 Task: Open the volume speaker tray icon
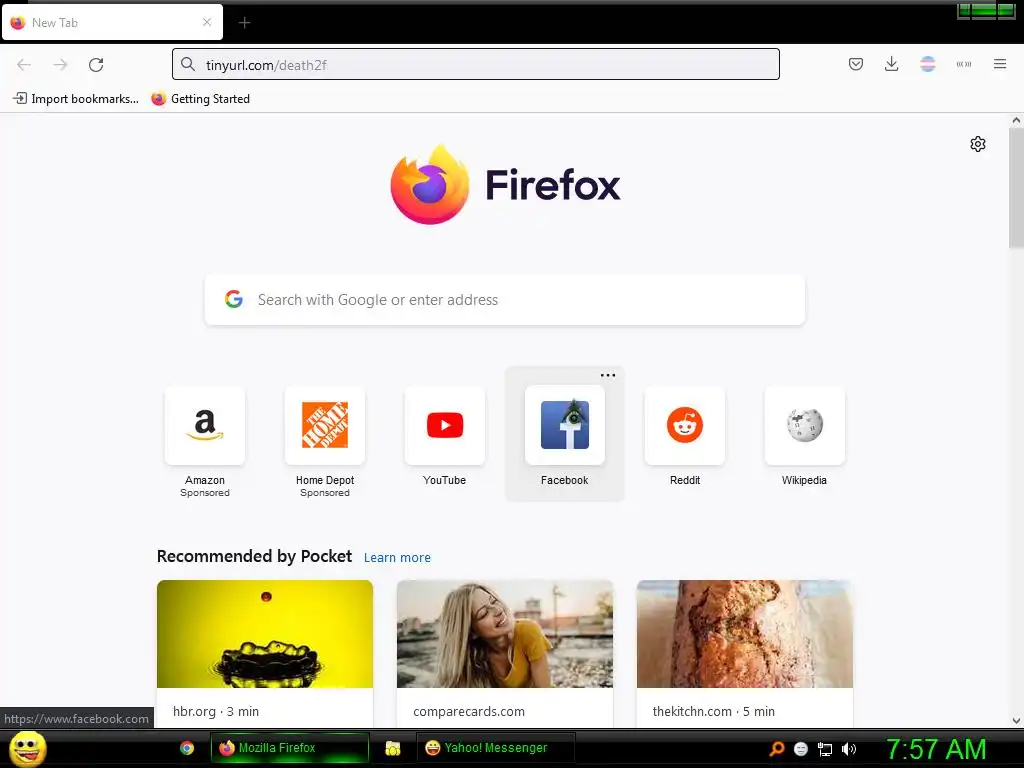point(849,749)
